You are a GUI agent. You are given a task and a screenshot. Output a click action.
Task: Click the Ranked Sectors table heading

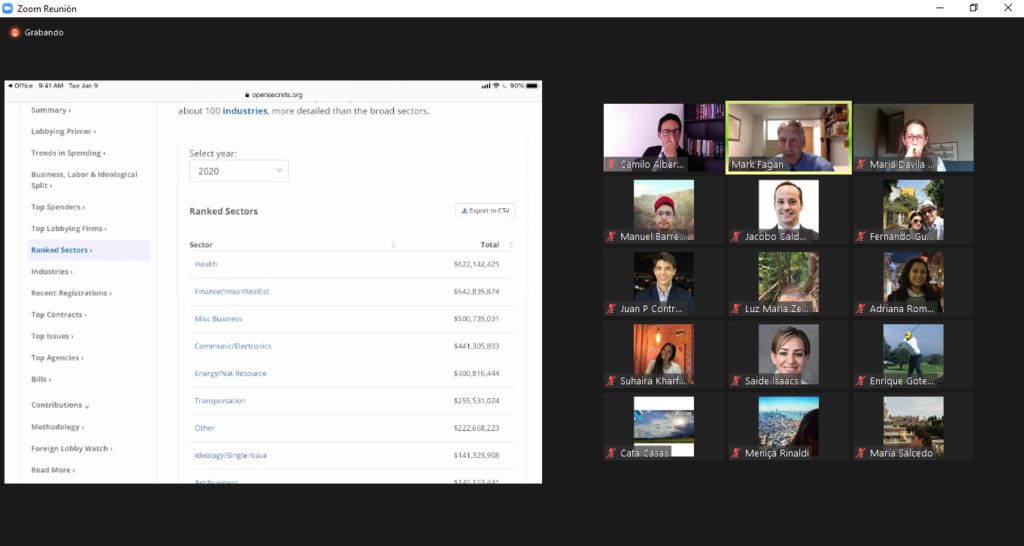(x=223, y=212)
